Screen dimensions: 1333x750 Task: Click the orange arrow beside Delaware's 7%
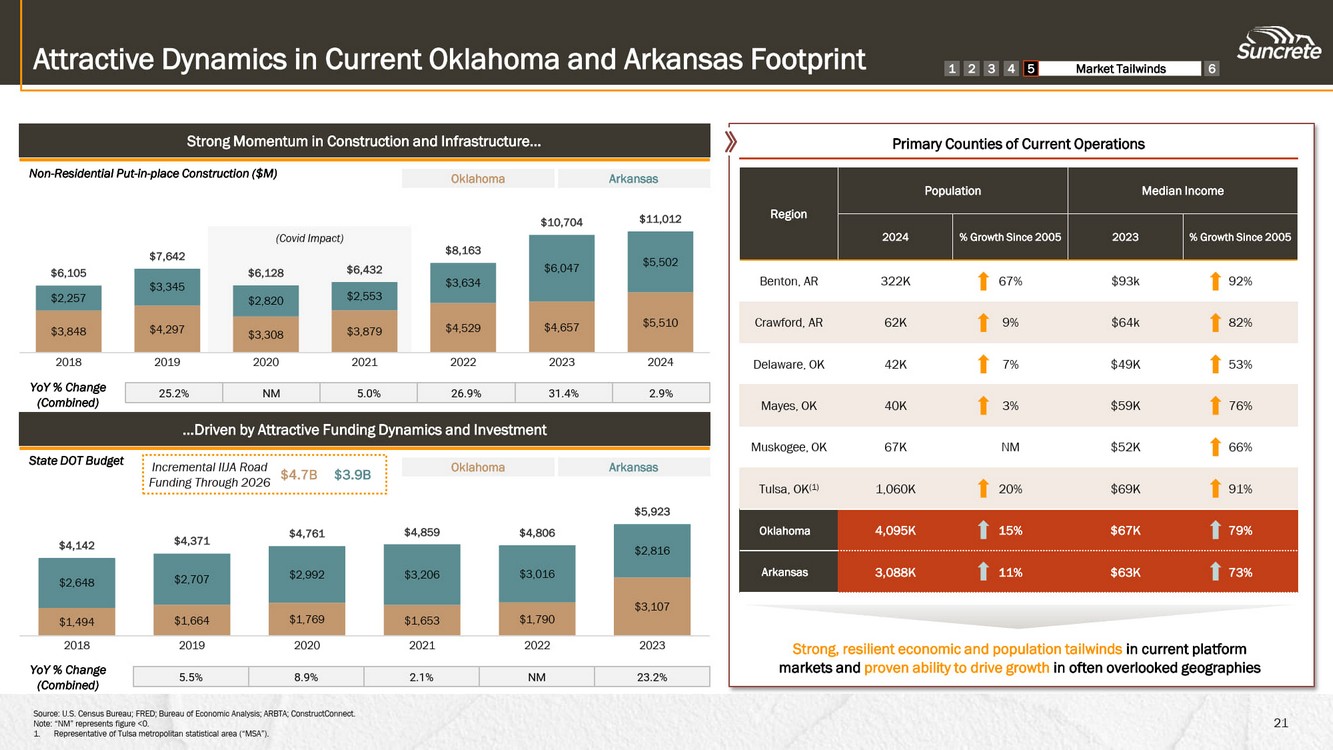tap(984, 364)
